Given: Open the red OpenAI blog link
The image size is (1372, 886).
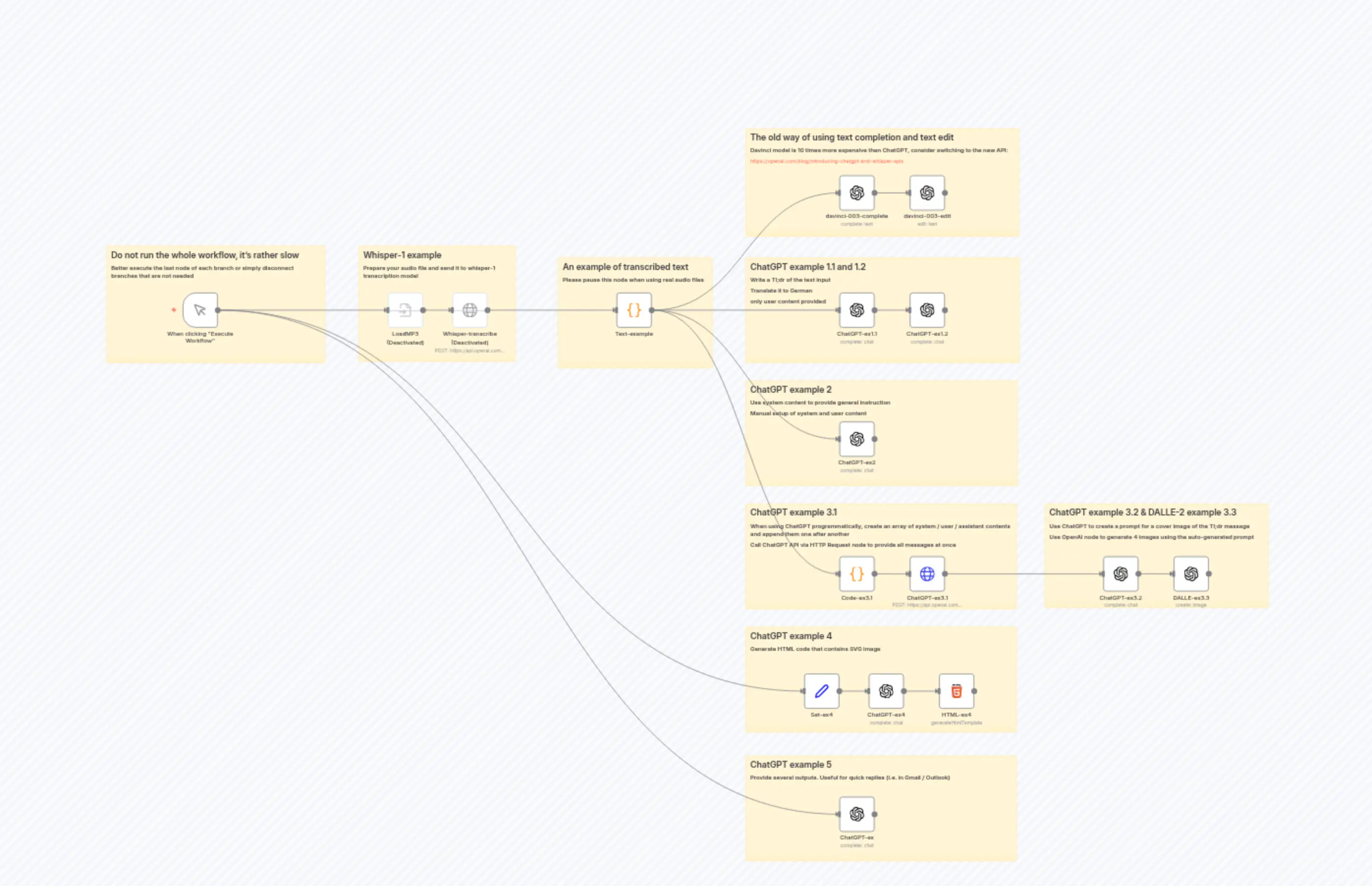Looking at the screenshot, I should pos(826,161).
